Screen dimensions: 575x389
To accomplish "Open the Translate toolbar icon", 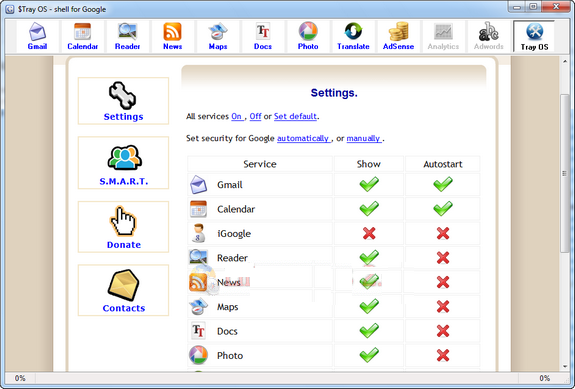I will (x=353, y=36).
